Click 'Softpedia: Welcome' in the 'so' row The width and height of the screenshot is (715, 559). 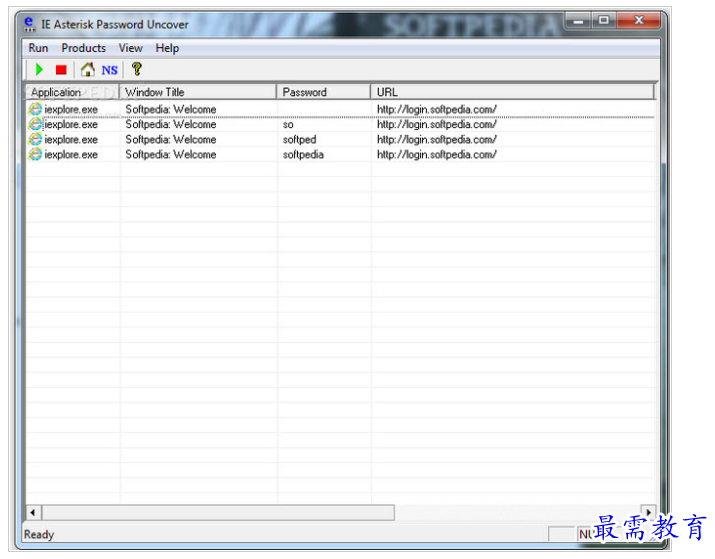[x=171, y=124]
